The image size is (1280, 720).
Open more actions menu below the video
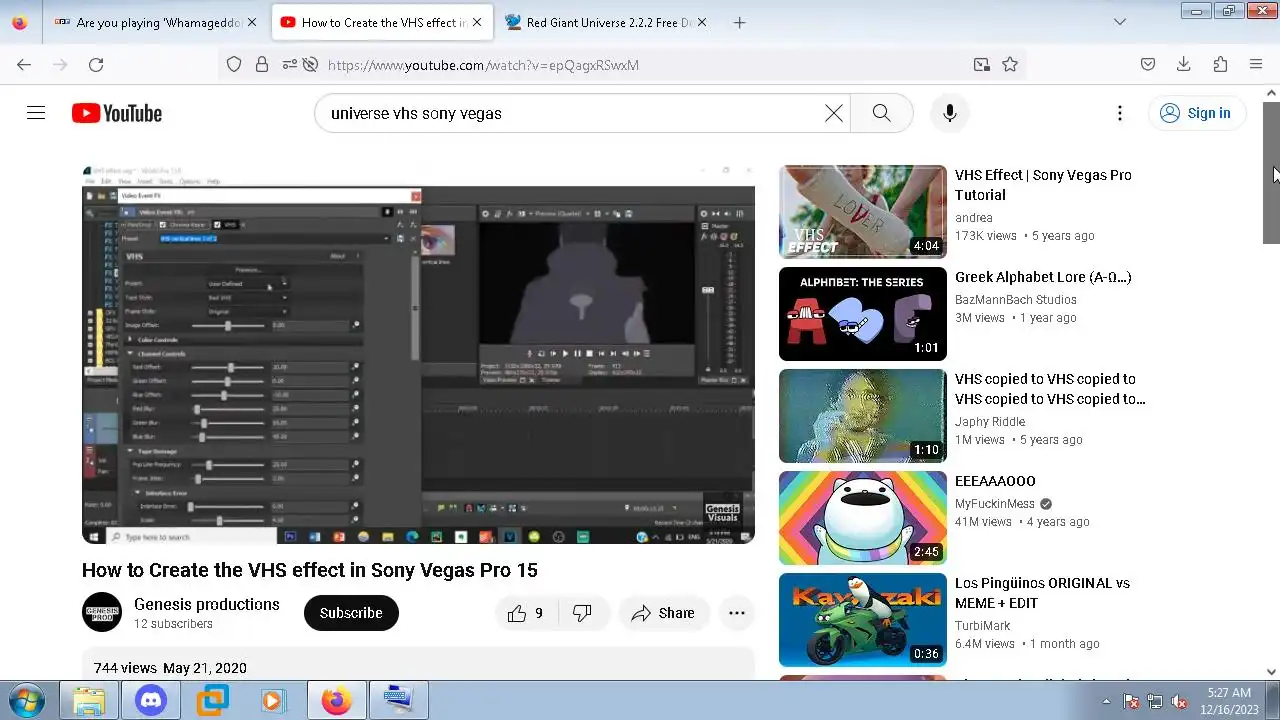[x=737, y=613]
